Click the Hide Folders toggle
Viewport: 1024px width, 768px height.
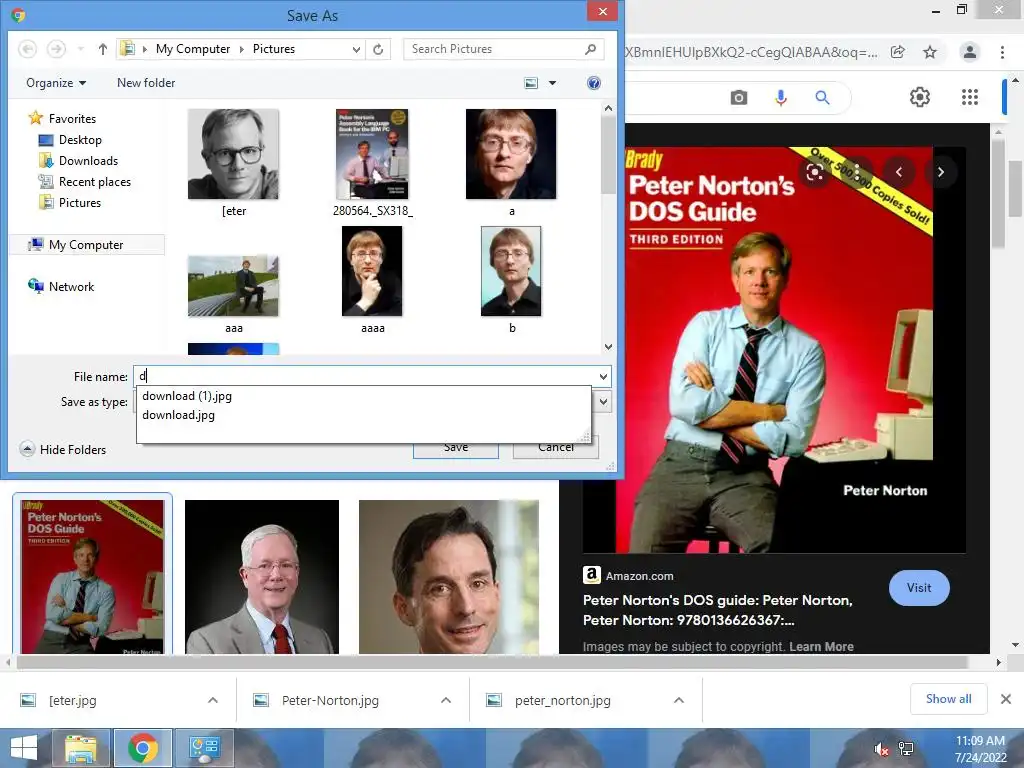coord(63,449)
